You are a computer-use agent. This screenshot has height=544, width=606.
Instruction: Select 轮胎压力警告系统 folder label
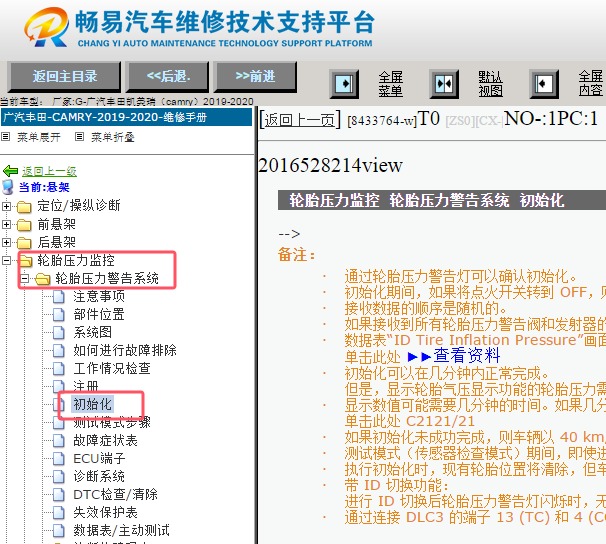point(107,278)
